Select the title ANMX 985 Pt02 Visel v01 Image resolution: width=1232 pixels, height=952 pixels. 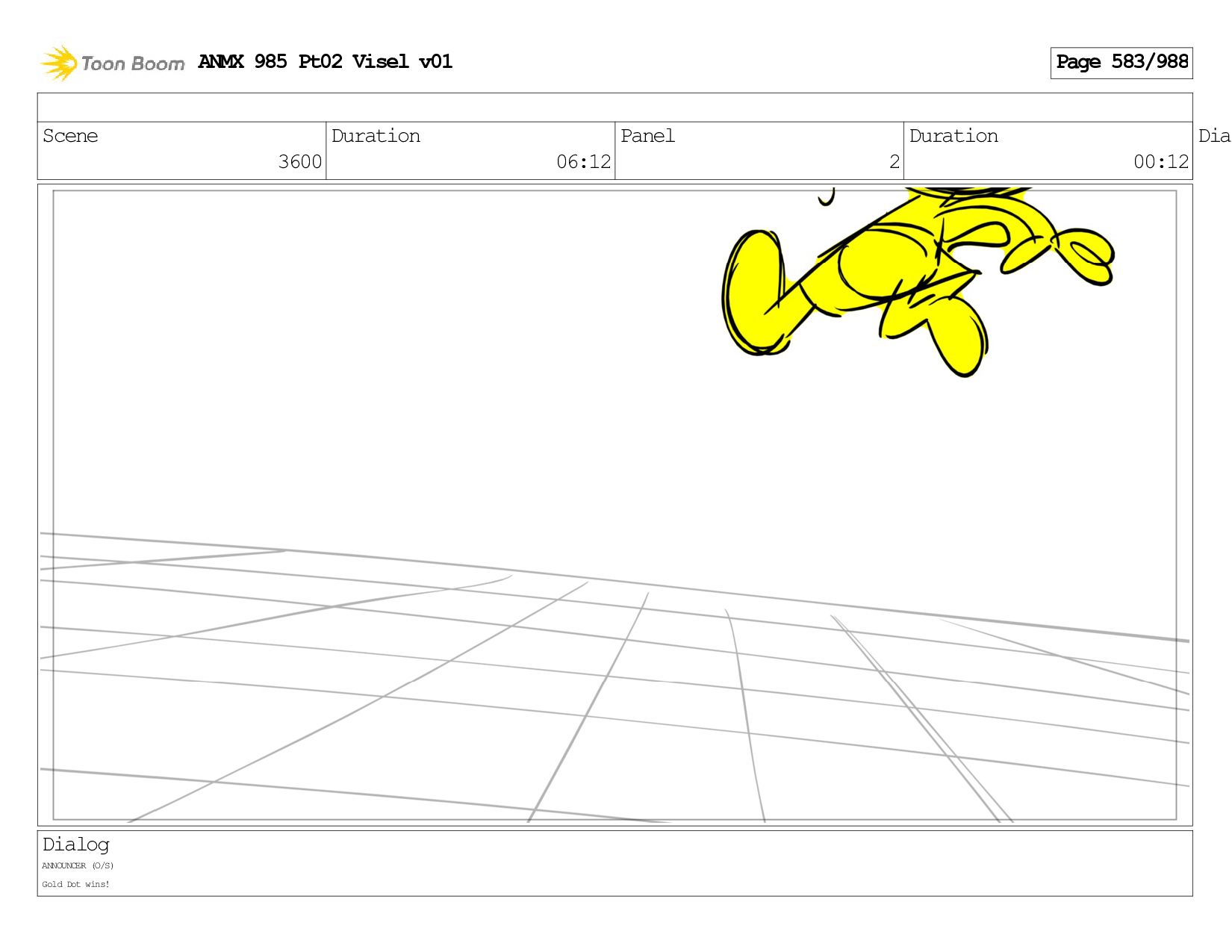(x=326, y=61)
